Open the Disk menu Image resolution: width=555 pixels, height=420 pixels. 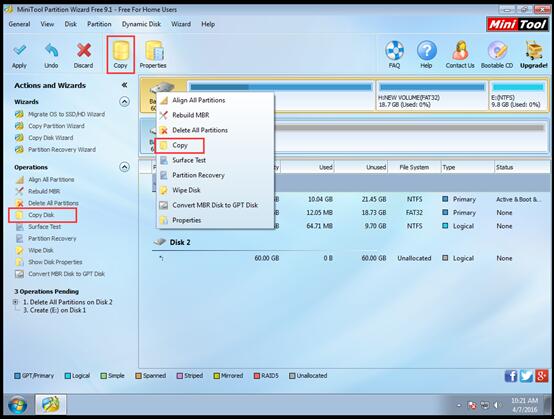coord(70,24)
